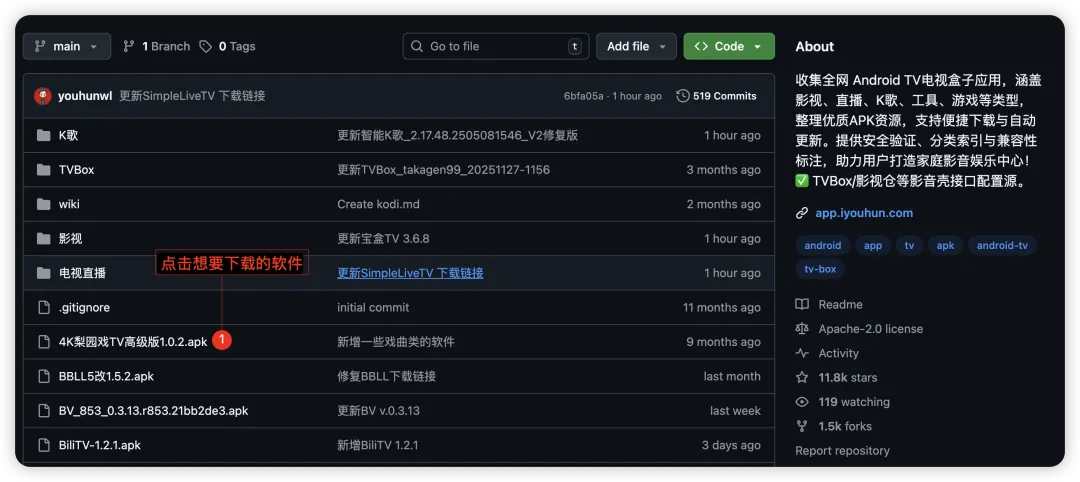The height and width of the screenshot is (482, 1080).
Task: Open the green Code dropdown button
Action: (729, 46)
